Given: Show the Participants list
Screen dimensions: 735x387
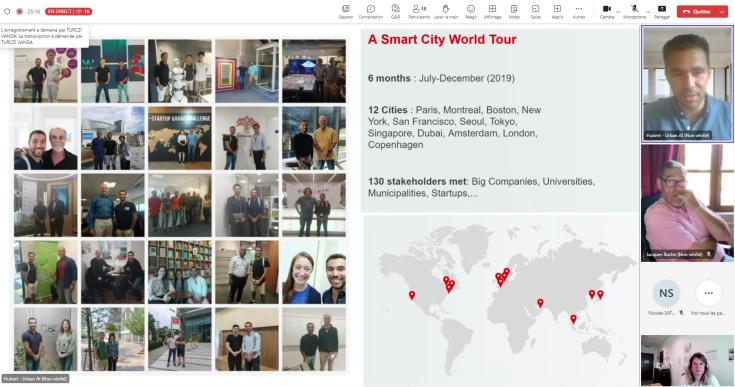Looking at the screenshot, I should (x=419, y=12).
